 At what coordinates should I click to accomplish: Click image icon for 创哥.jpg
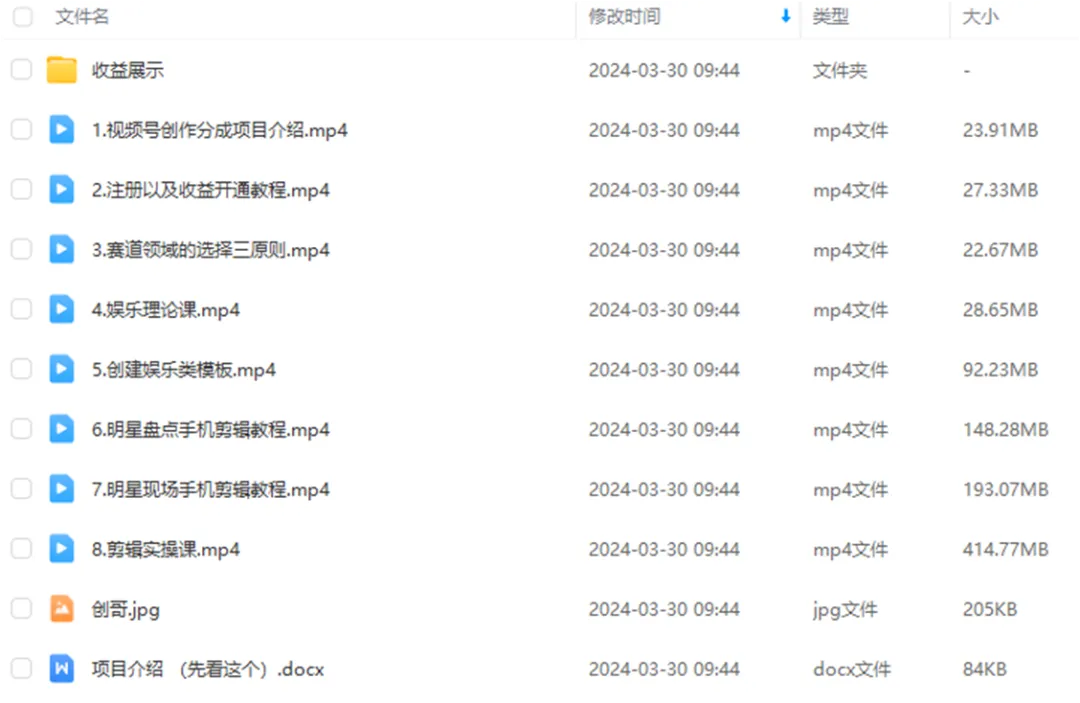(61, 609)
